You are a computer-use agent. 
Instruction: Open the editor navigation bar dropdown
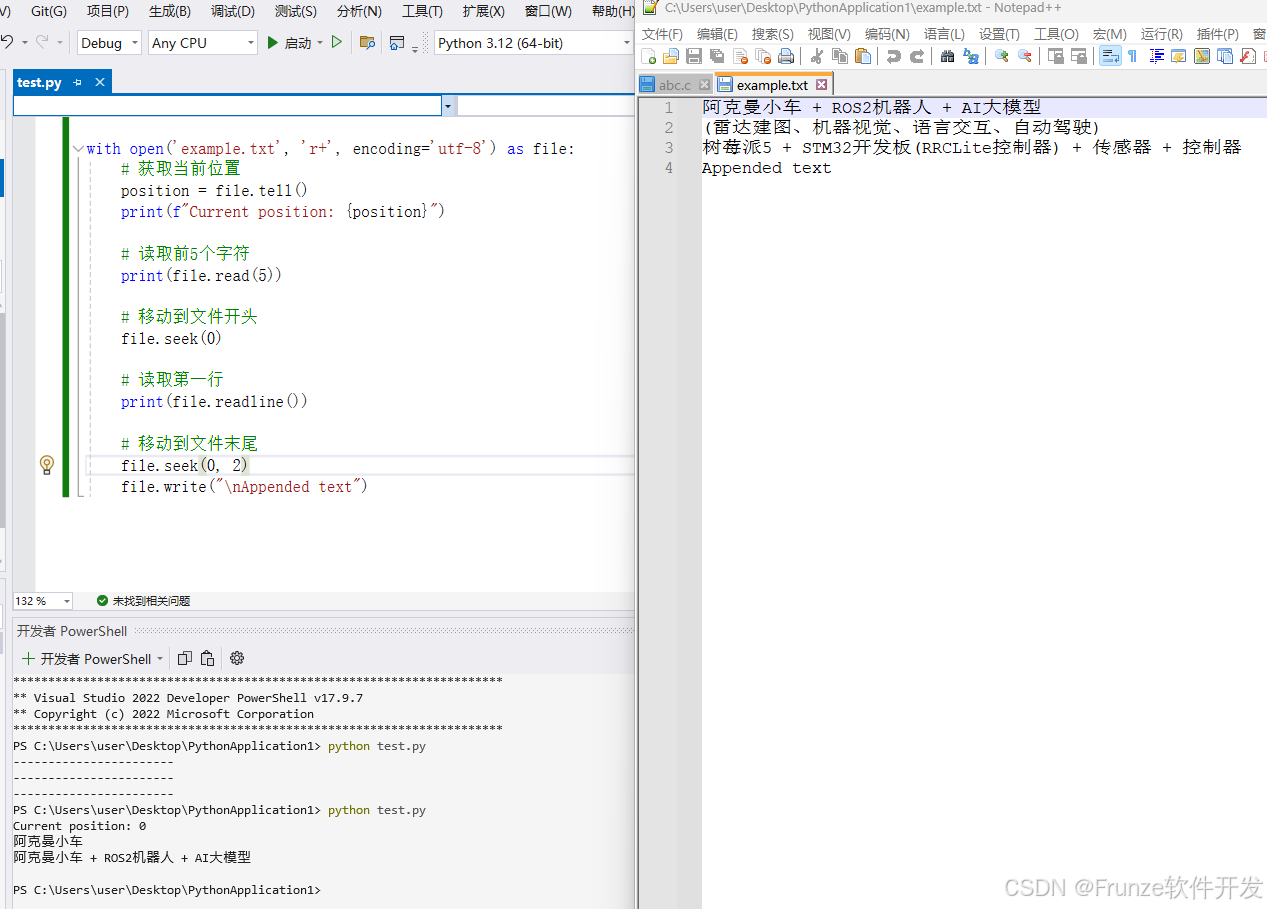tap(449, 105)
